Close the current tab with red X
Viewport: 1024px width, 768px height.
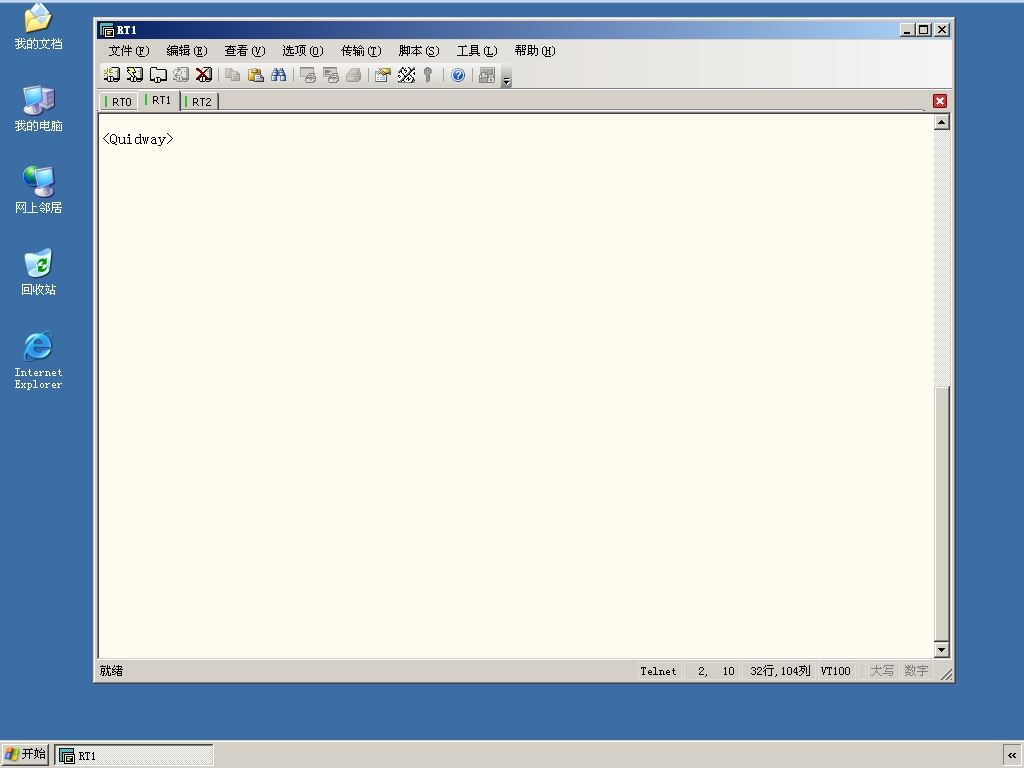coord(940,101)
